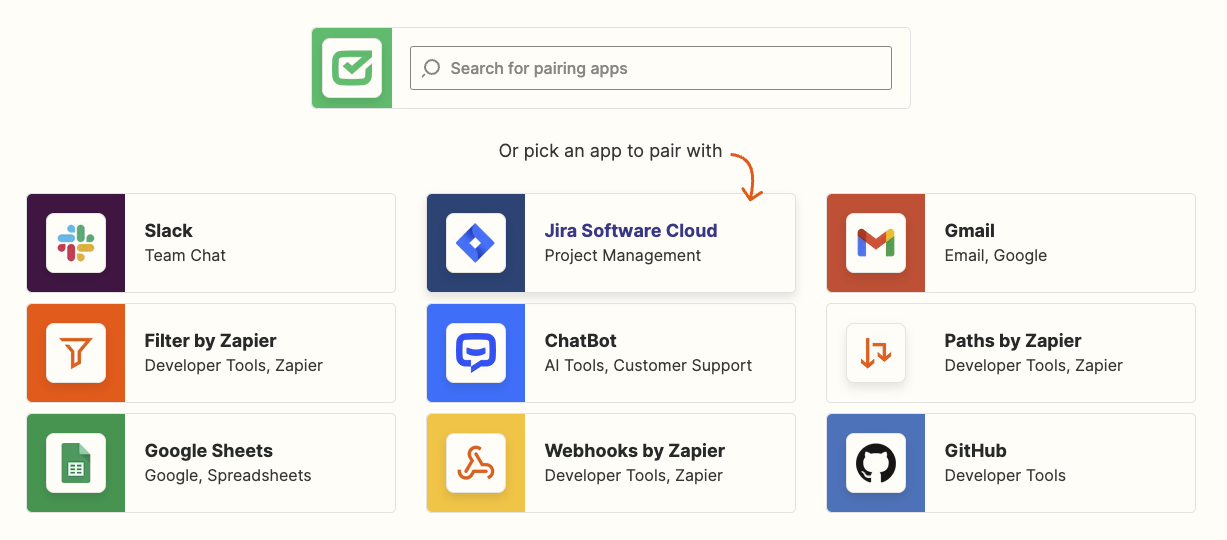Open the Google Sheets app link

[209, 451]
